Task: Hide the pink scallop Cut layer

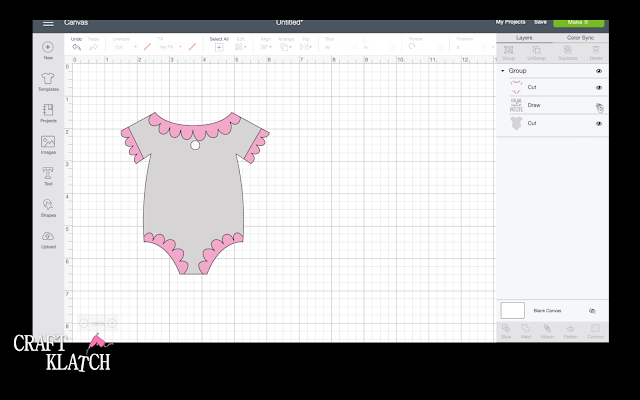Action: [599, 88]
